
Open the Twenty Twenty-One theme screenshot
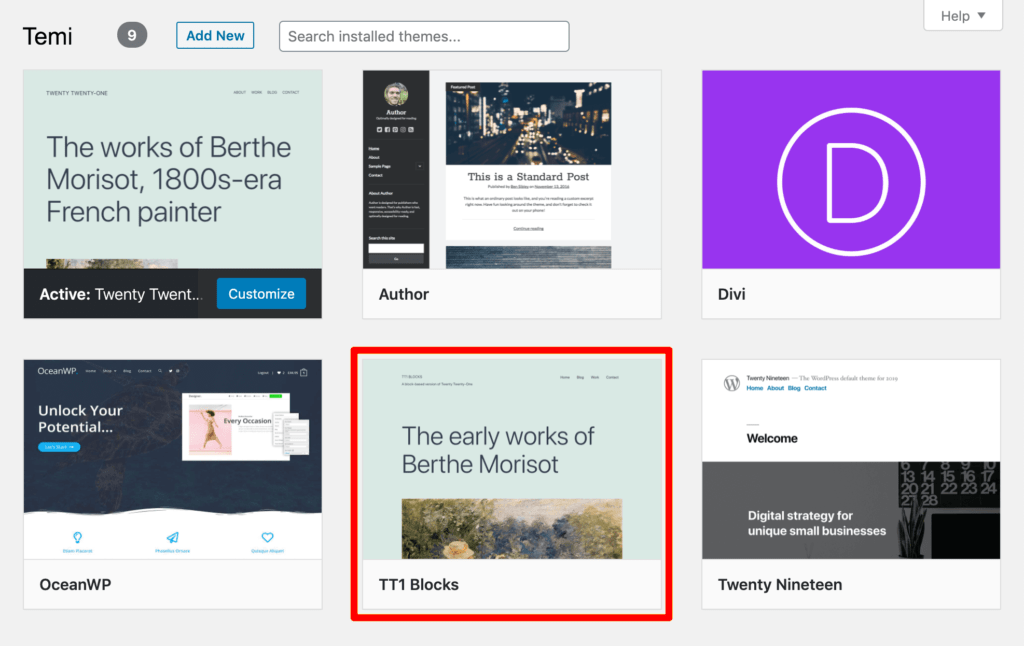click(172, 170)
